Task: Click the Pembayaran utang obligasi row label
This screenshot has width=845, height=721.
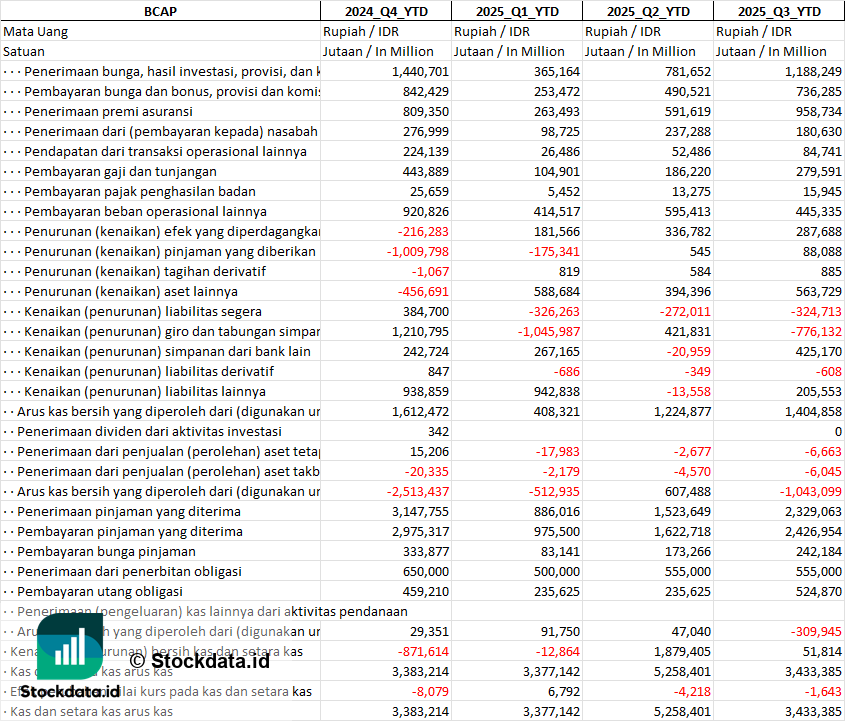Action: coord(103,591)
